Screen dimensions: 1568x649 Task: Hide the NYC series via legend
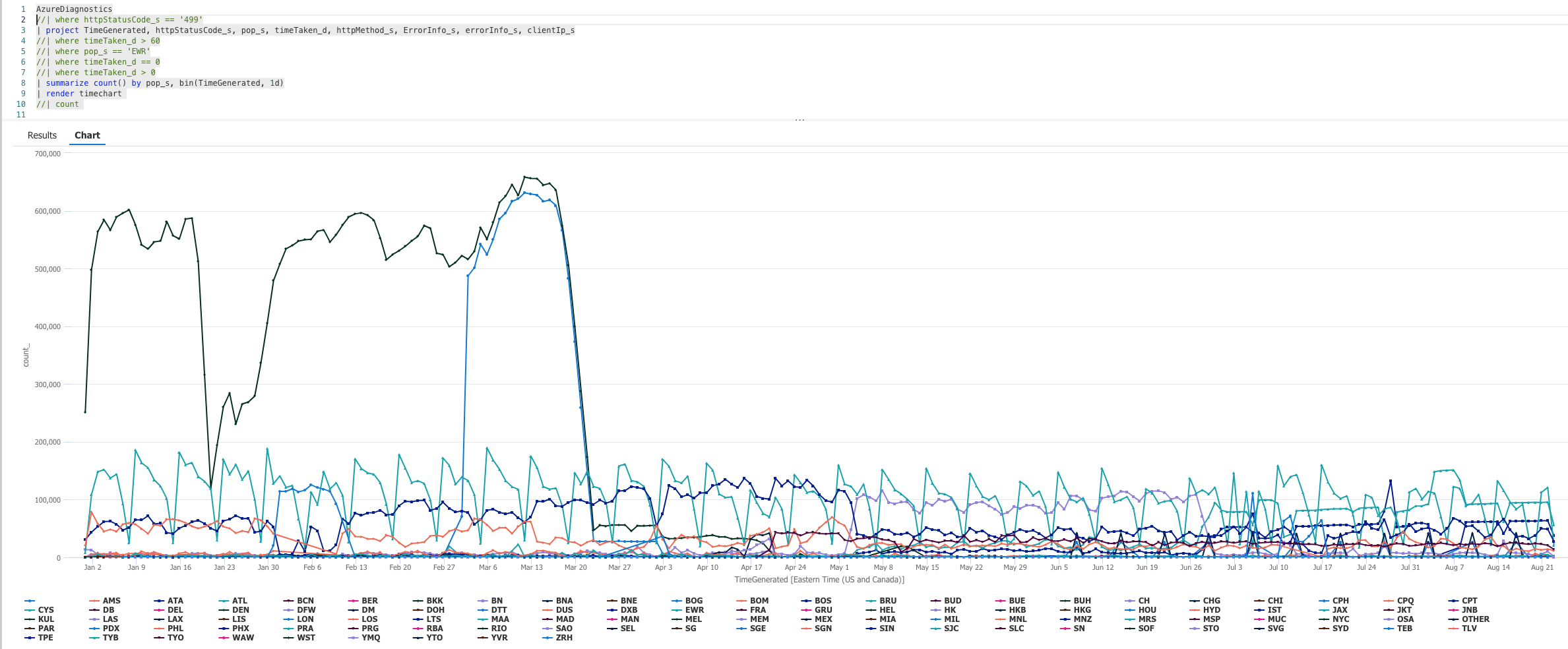(1334, 619)
